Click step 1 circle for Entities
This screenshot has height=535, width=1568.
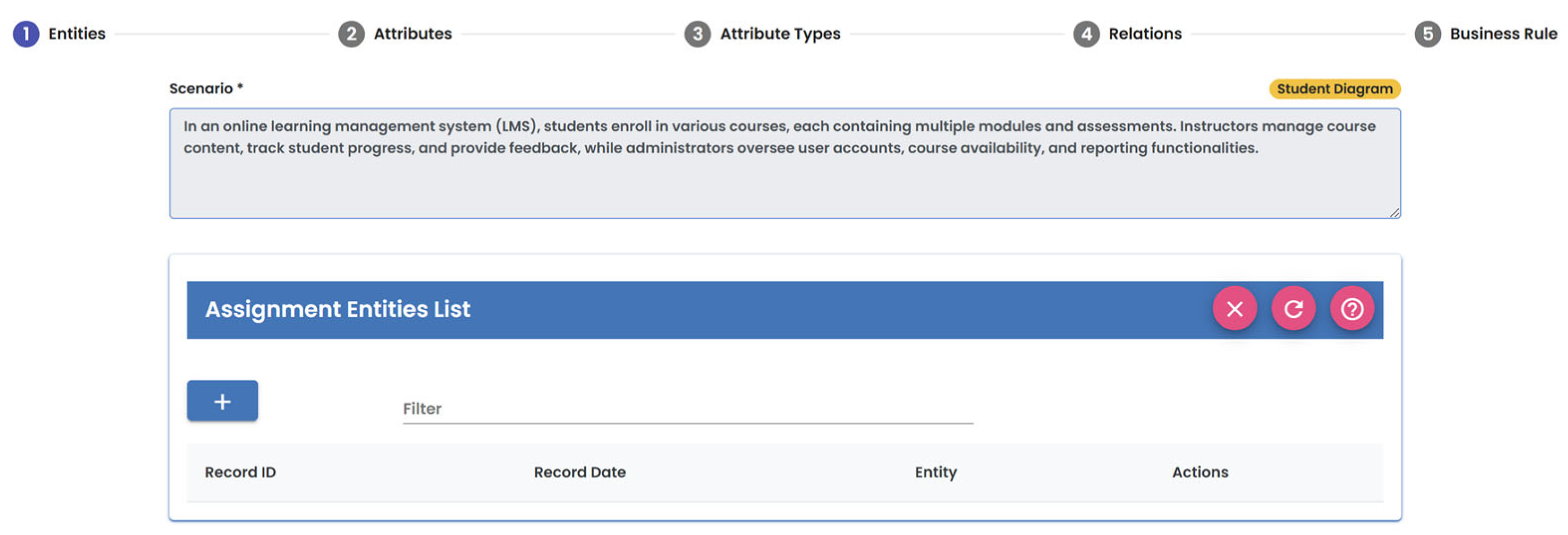(26, 34)
